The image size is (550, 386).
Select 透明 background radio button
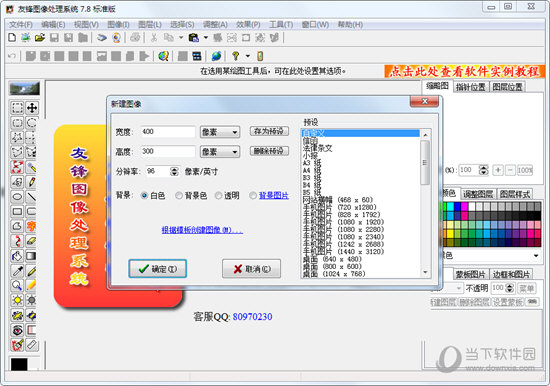click(218, 195)
